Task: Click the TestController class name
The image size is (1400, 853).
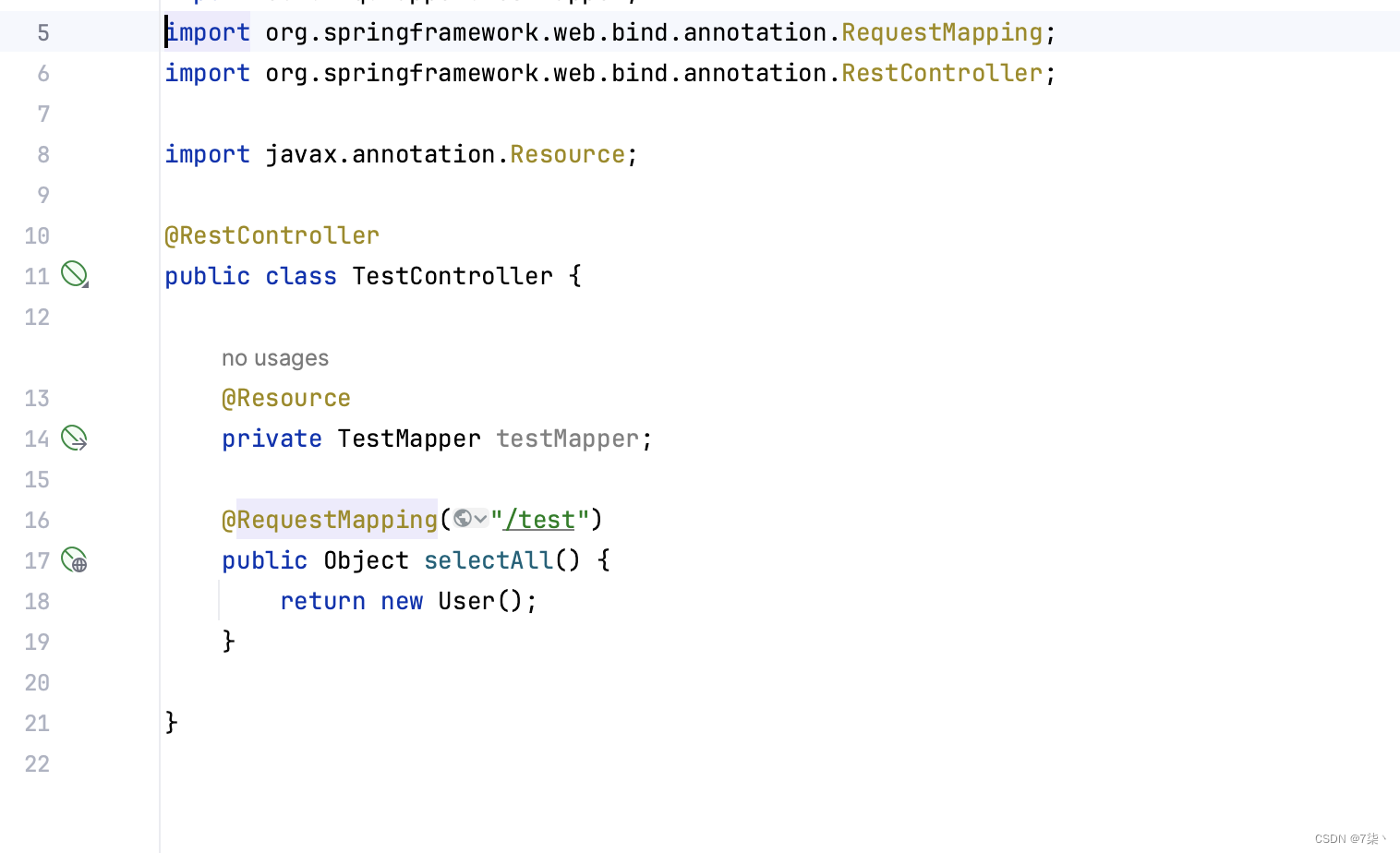Action: coord(453,276)
